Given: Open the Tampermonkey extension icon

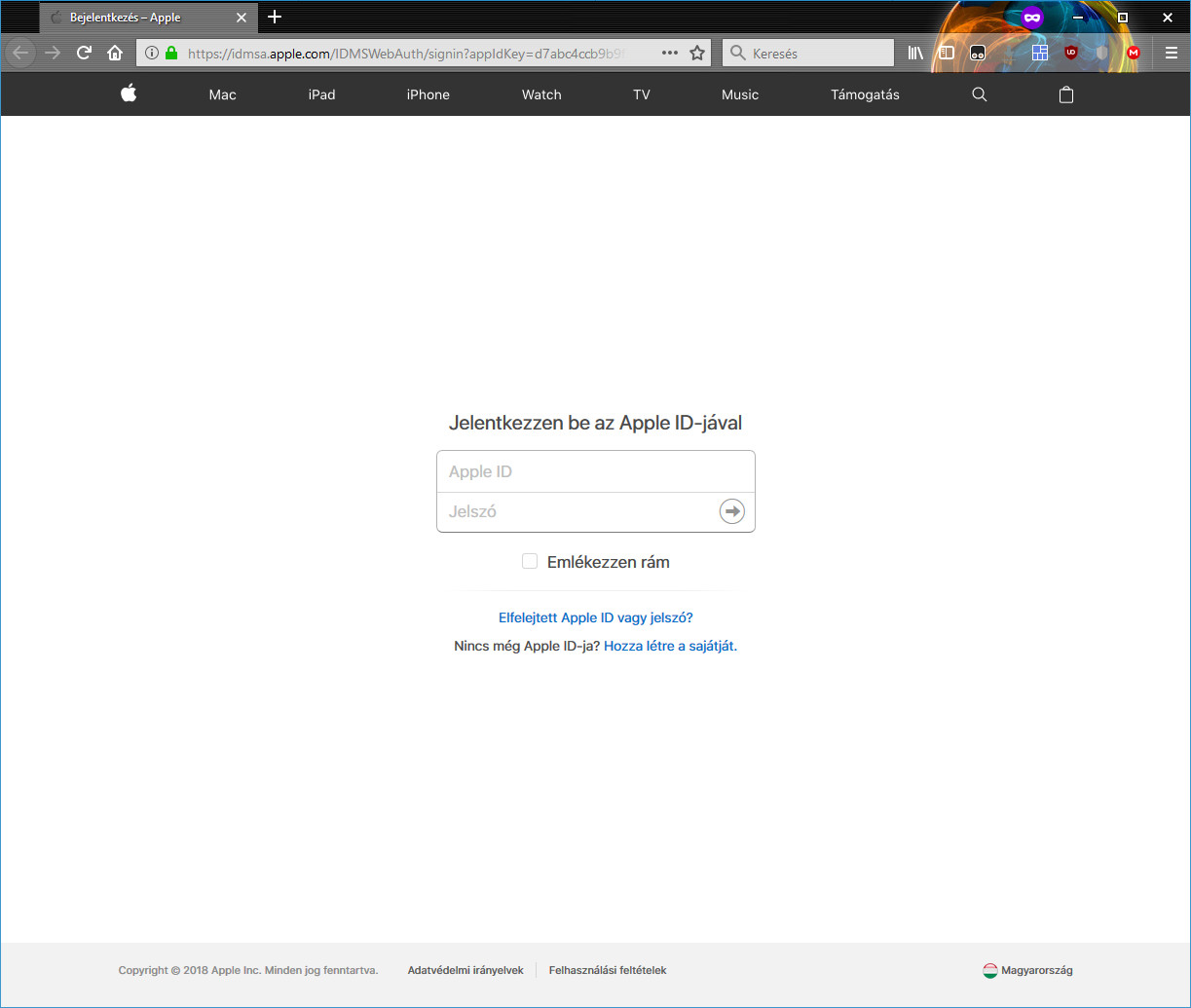Looking at the screenshot, I should (x=978, y=54).
